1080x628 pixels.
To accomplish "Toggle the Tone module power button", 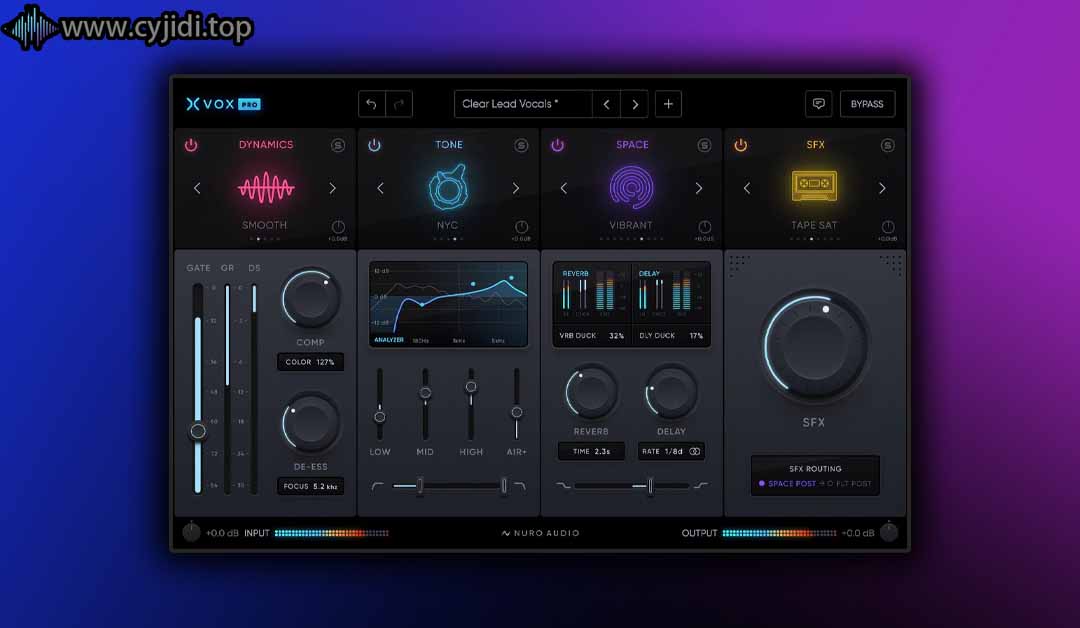I will (x=374, y=145).
